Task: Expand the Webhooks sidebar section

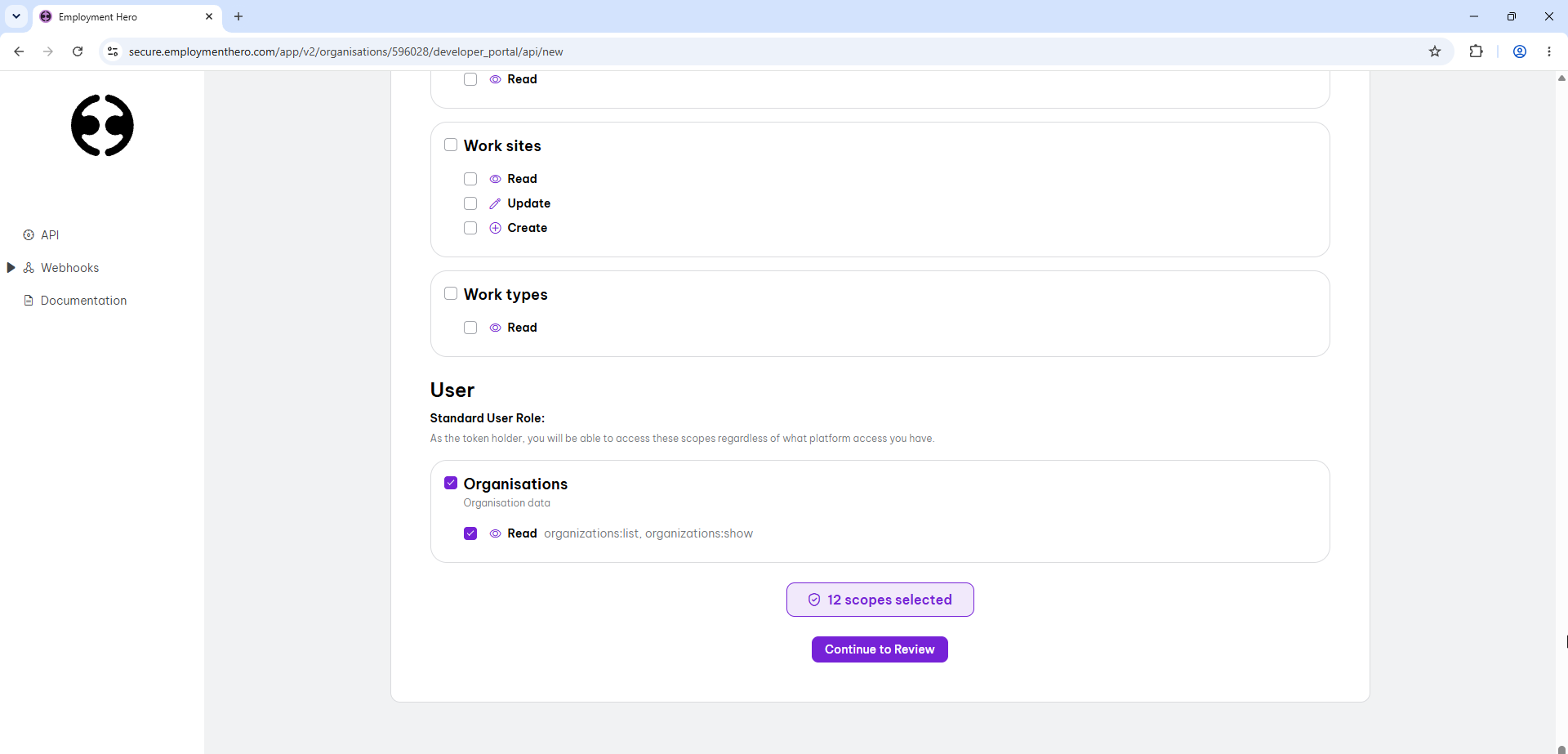Action: pyautogui.click(x=11, y=268)
